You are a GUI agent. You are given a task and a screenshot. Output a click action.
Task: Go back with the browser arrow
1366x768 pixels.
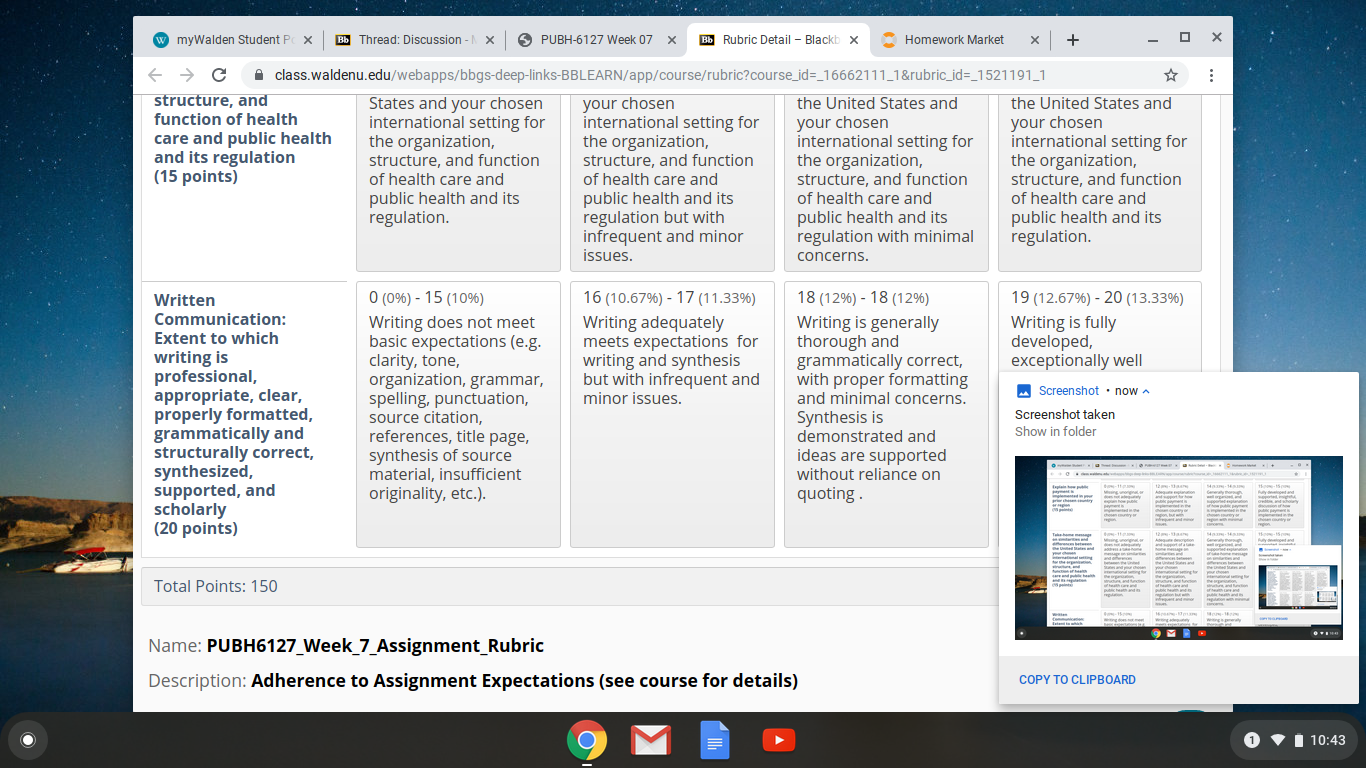click(x=154, y=75)
